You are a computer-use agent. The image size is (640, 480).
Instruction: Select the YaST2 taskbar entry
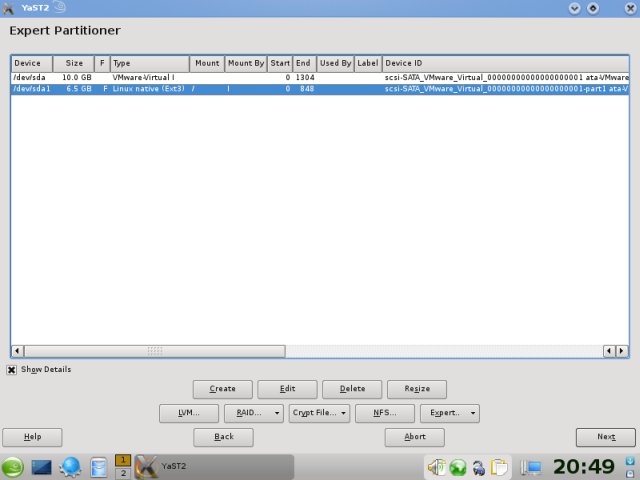[x=214, y=467]
